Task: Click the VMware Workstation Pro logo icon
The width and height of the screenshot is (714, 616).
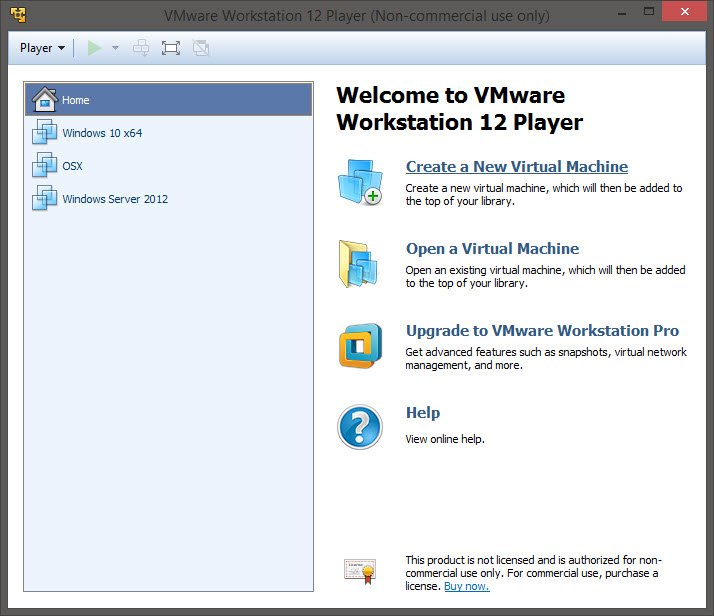Action: point(360,346)
